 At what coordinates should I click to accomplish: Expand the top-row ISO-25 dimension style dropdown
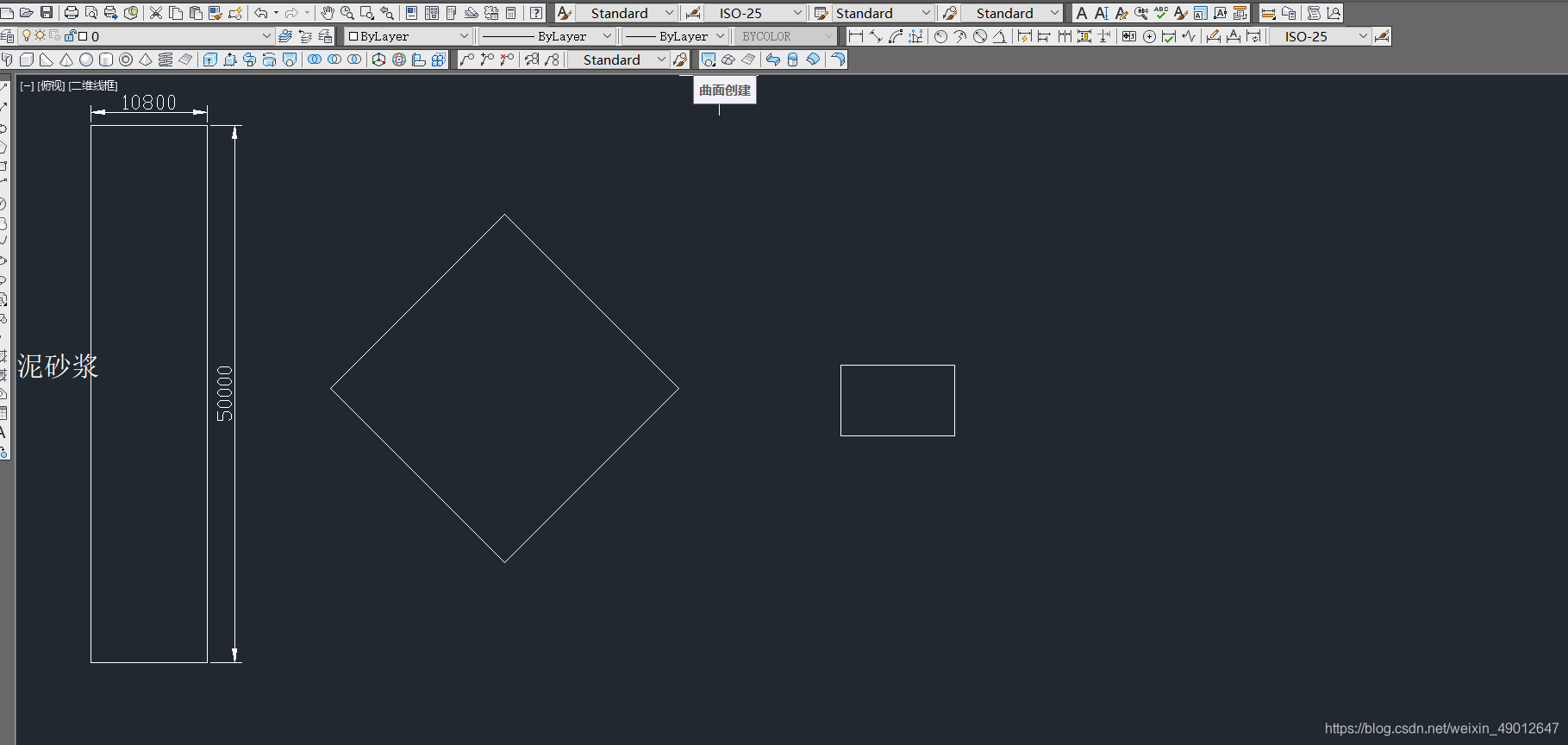(797, 13)
